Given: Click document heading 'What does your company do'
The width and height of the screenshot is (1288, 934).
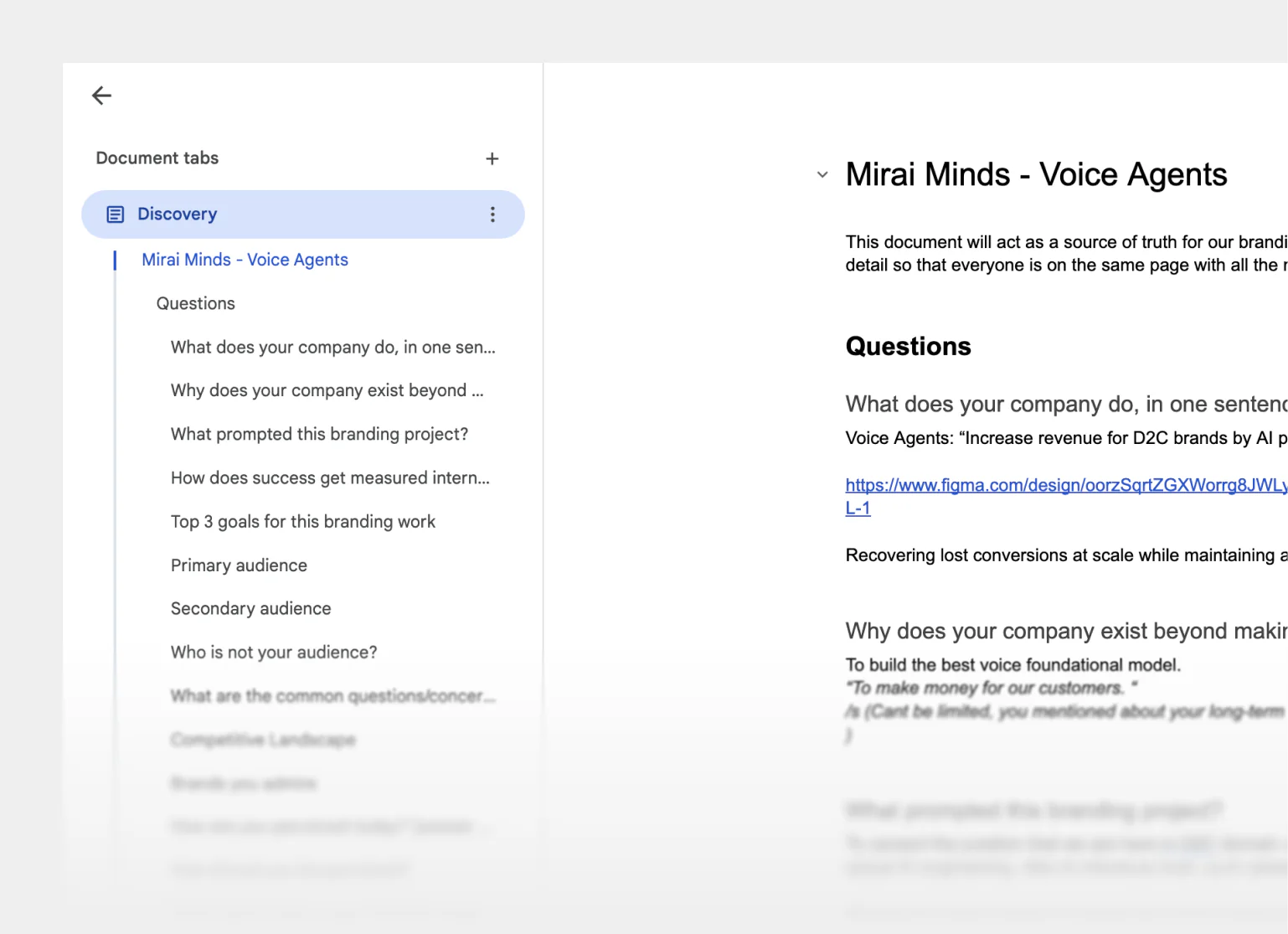Looking at the screenshot, I should click(1066, 404).
